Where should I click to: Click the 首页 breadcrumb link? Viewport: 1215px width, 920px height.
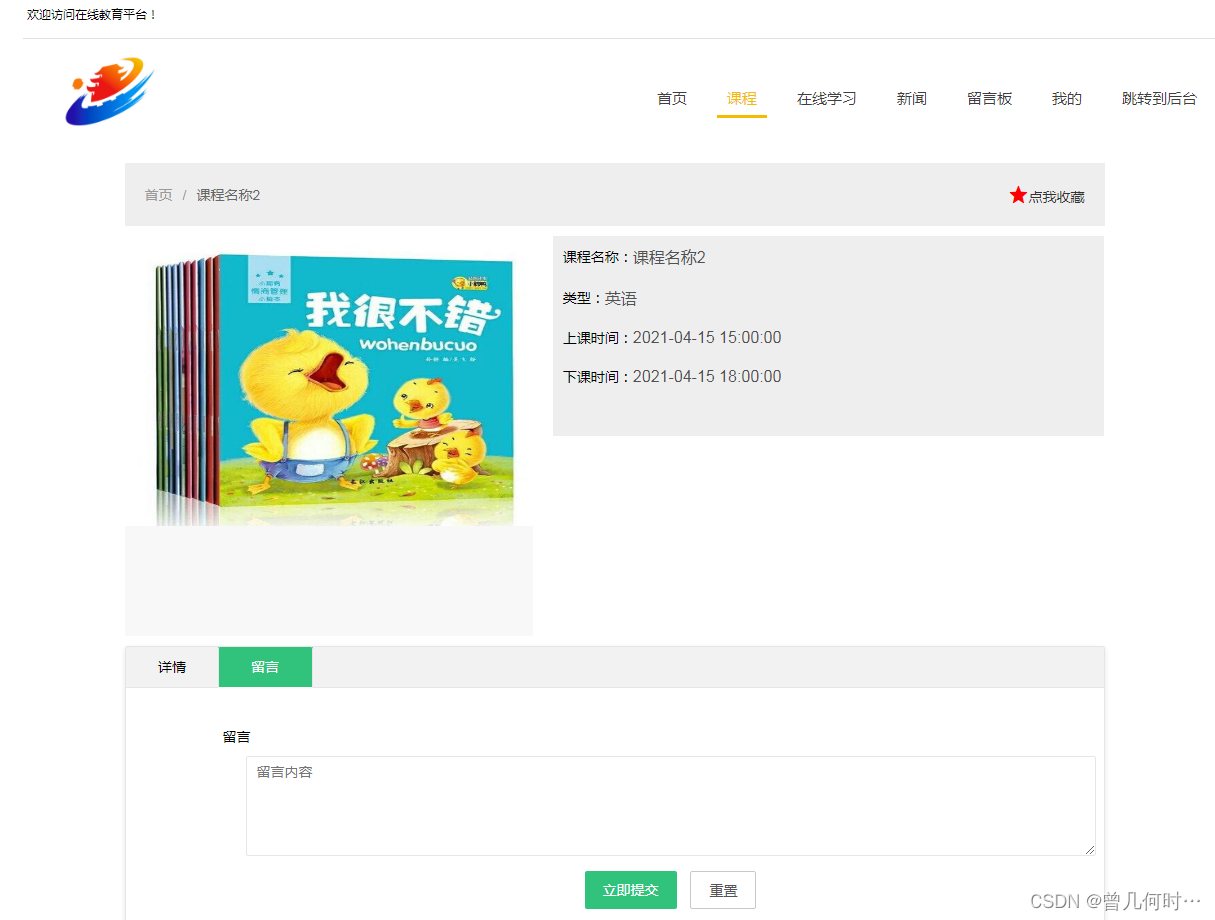(158, 195)
